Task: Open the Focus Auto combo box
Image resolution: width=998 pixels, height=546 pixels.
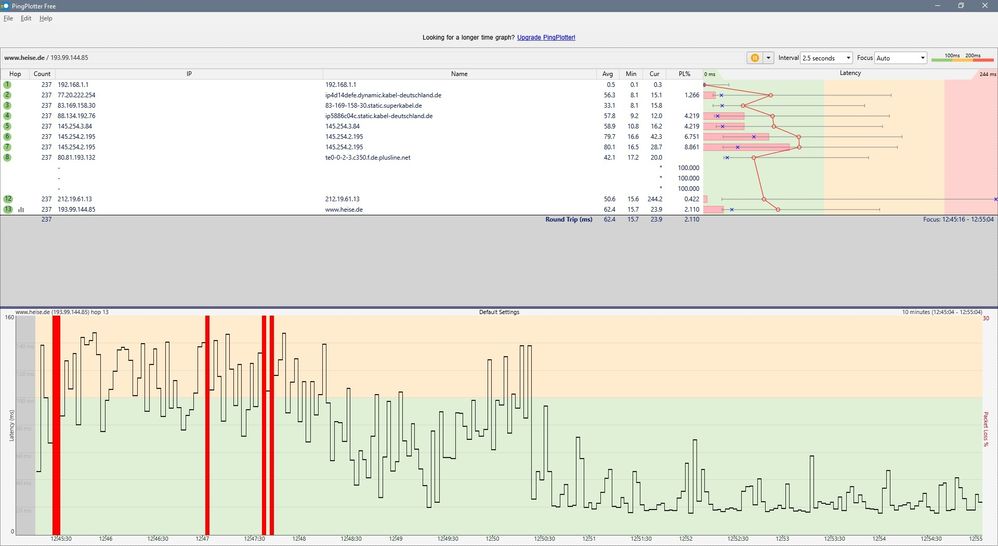Action: coord(901,58)
